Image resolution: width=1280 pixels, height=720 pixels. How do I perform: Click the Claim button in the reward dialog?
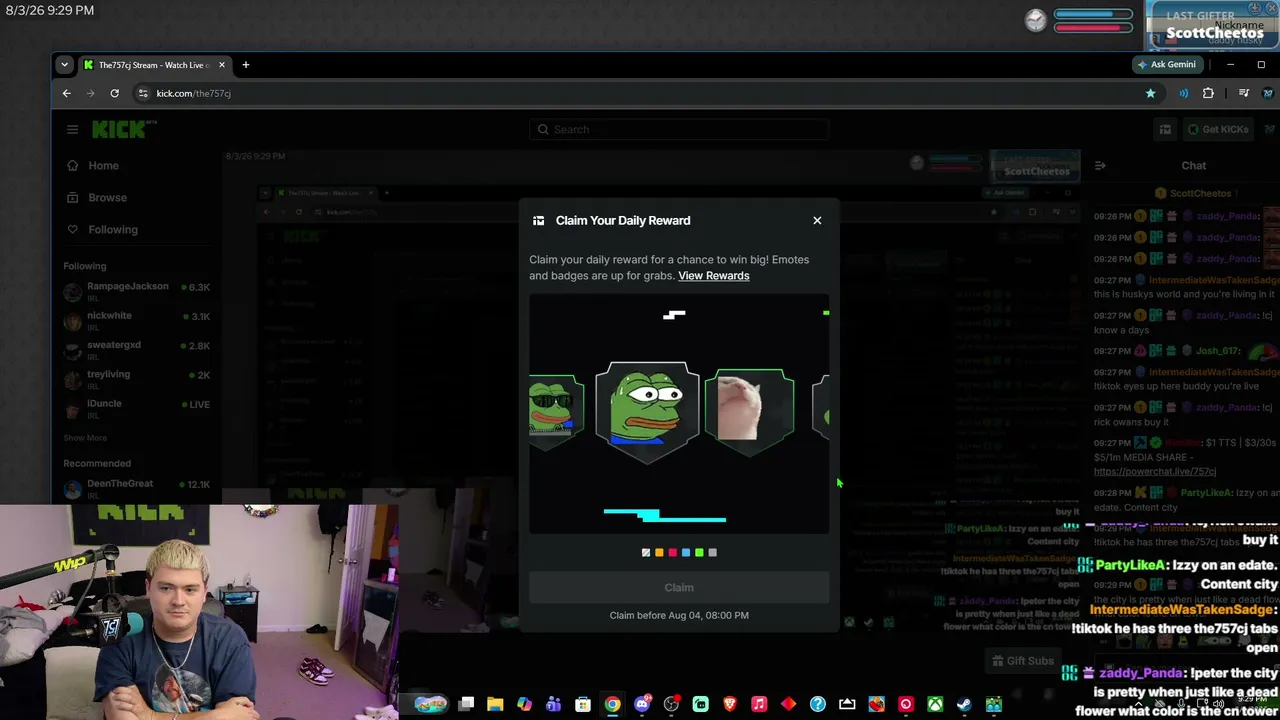click(x=679, y=588)
